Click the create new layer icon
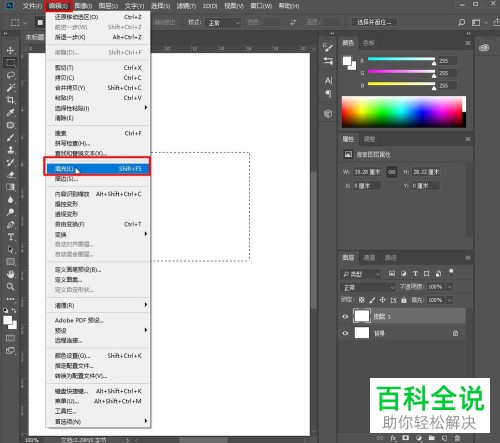500x443 pixels. click(x=444, y=438)
